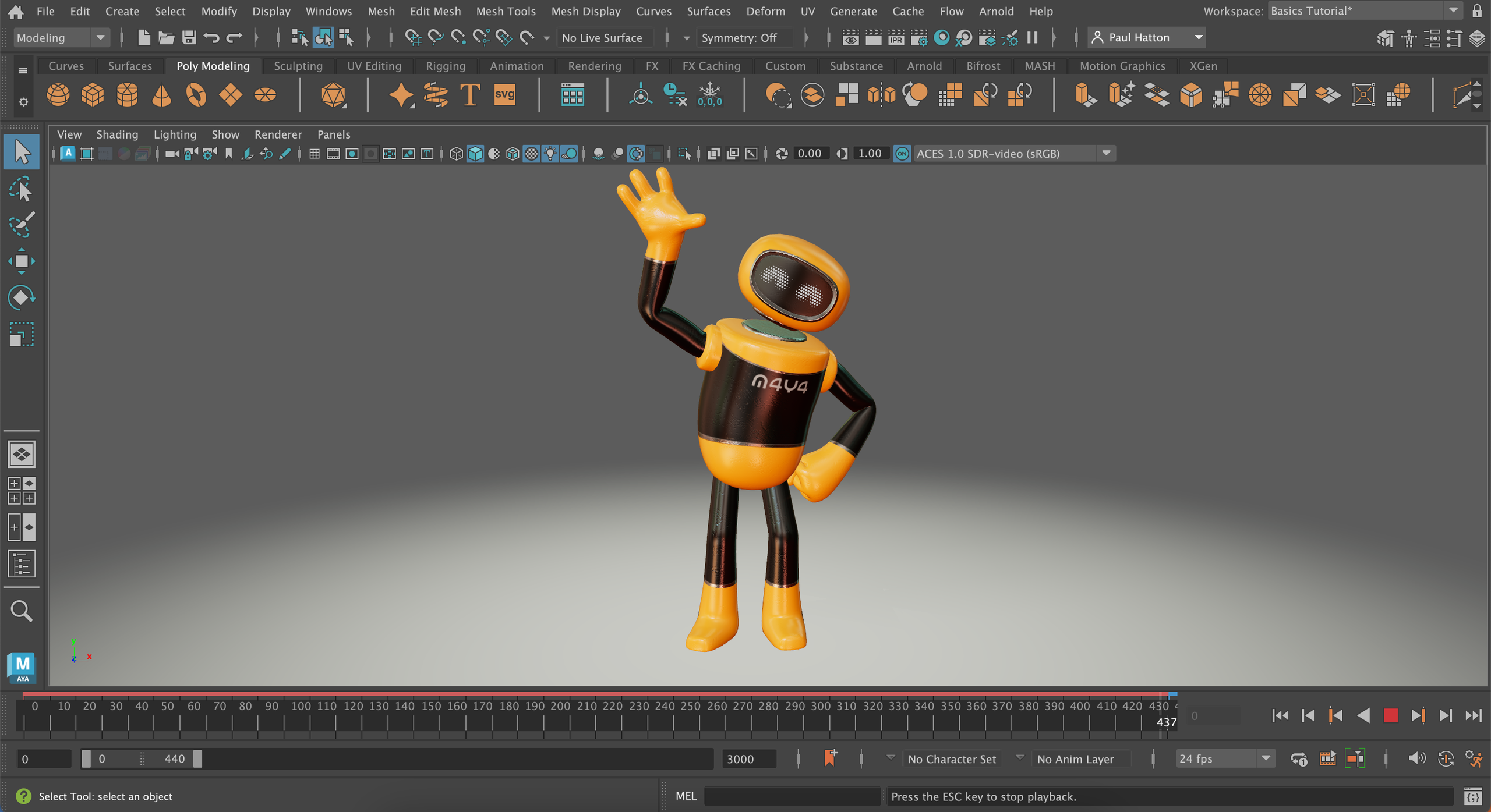Open the Select Tool in the left toolbox
The height and width of the screenshot is (812, 1491).
pos(22,151)
